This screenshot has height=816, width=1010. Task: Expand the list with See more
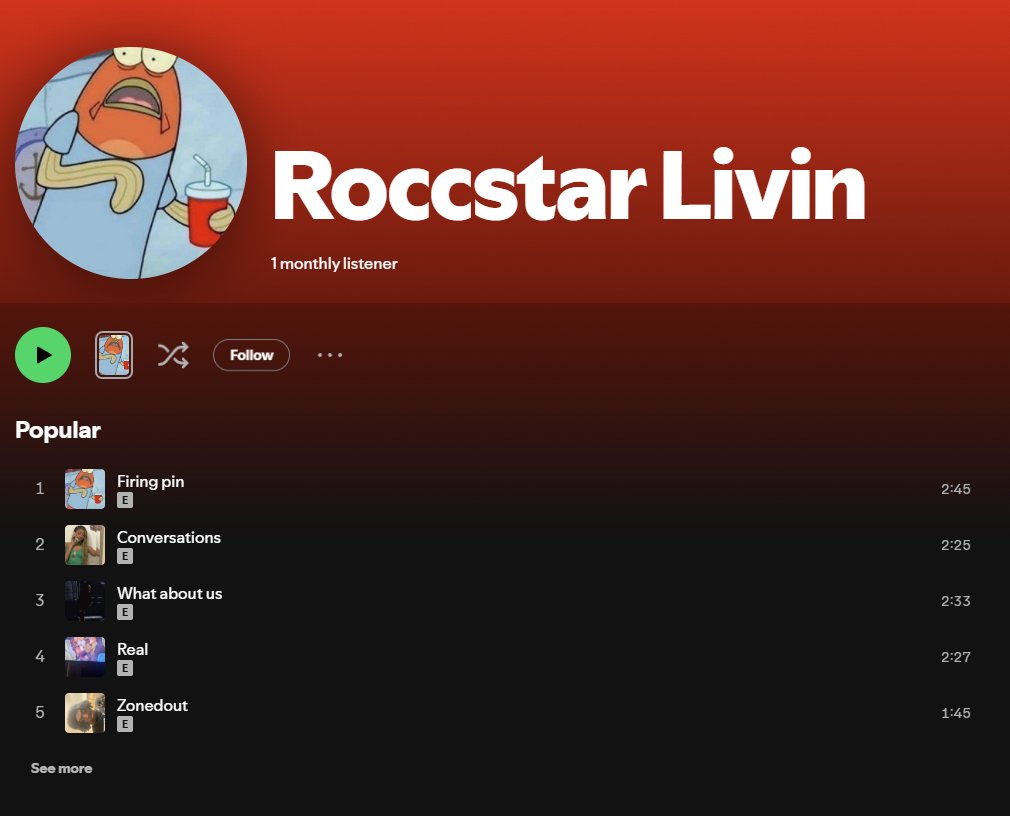(x=61, y=768)
